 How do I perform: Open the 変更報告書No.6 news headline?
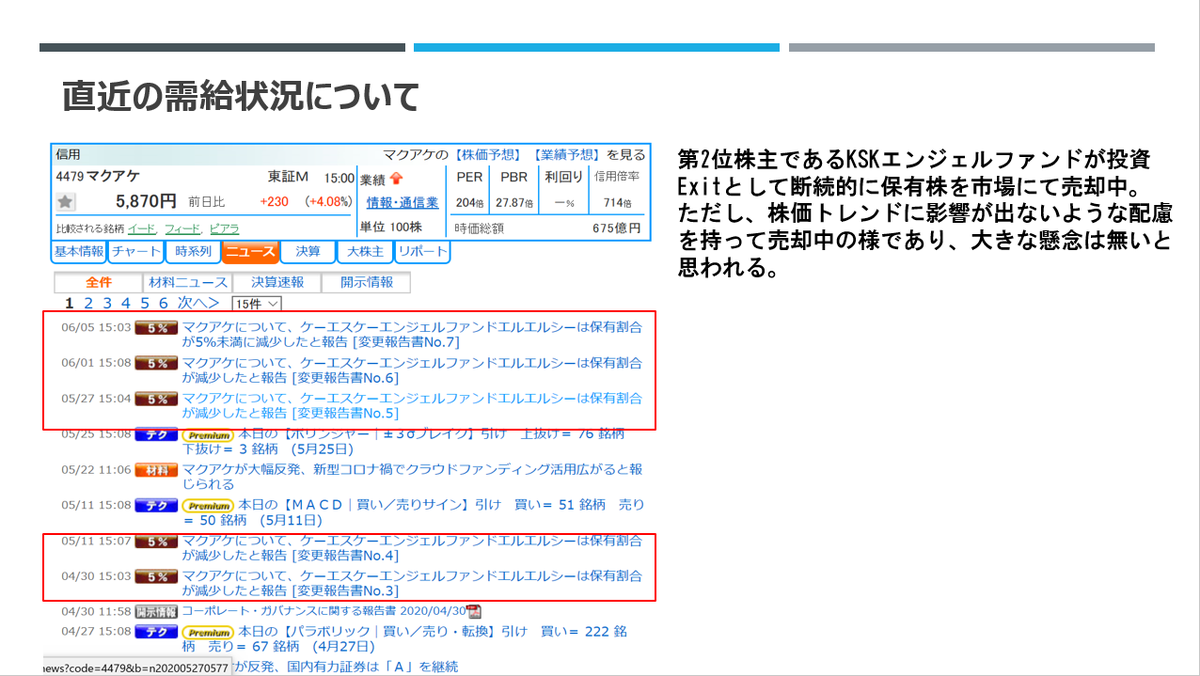413,370
